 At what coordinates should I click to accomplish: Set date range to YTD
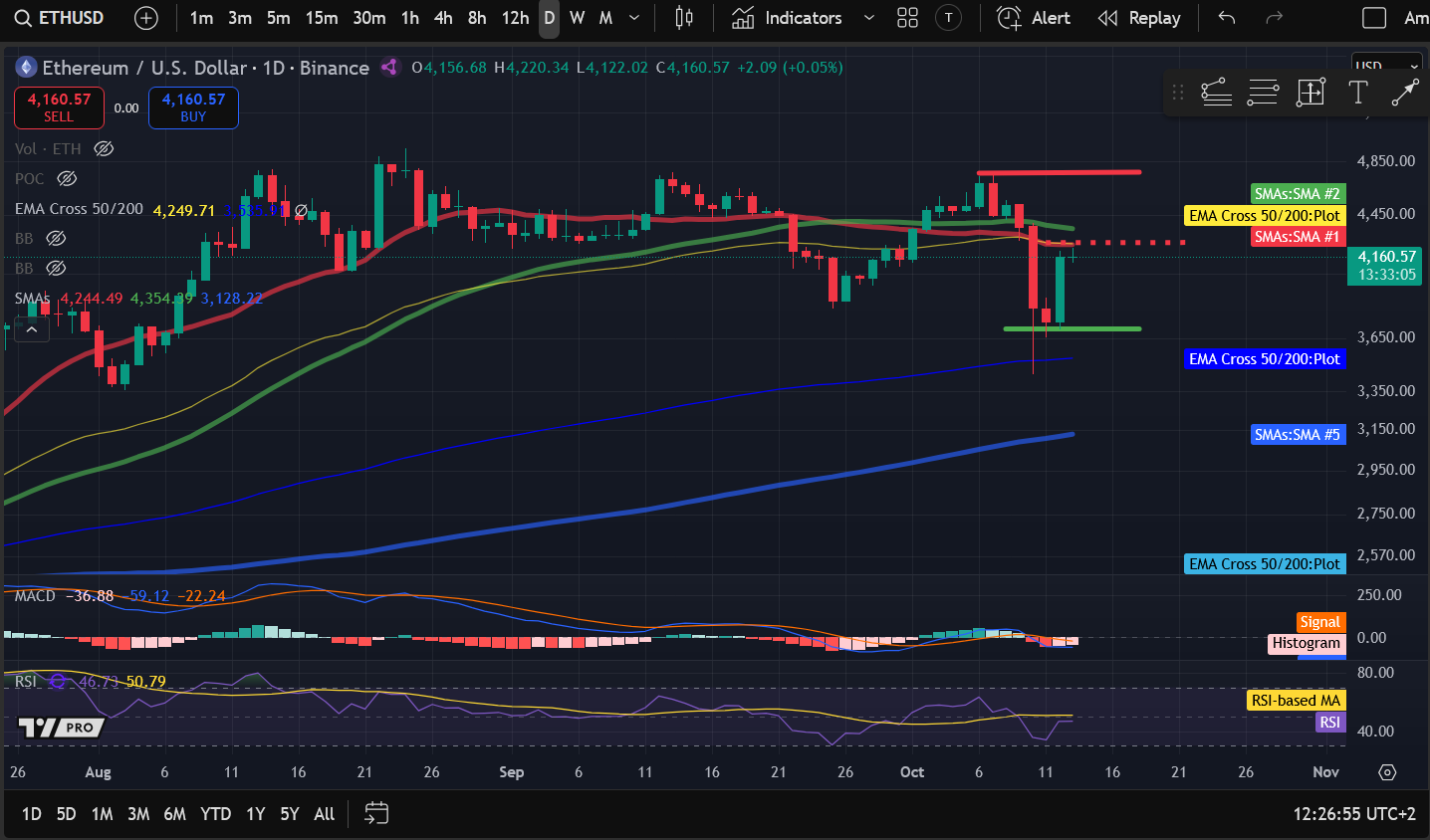pyautogui.click(x=215, y=814)
